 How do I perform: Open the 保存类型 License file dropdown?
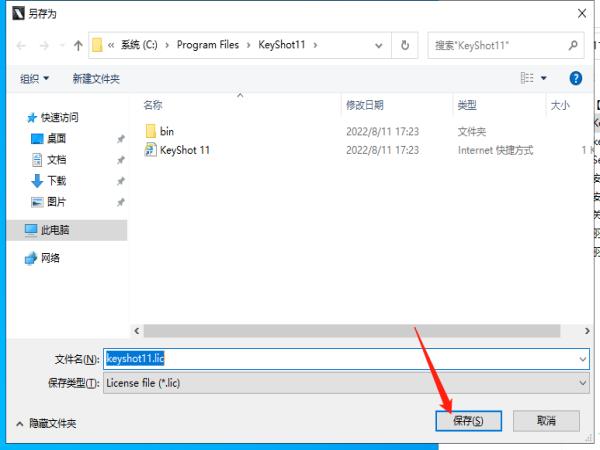pos(346,383)
